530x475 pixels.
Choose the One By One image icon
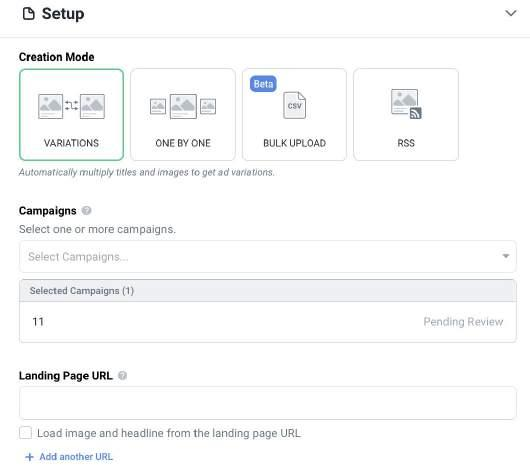(183, 106)
